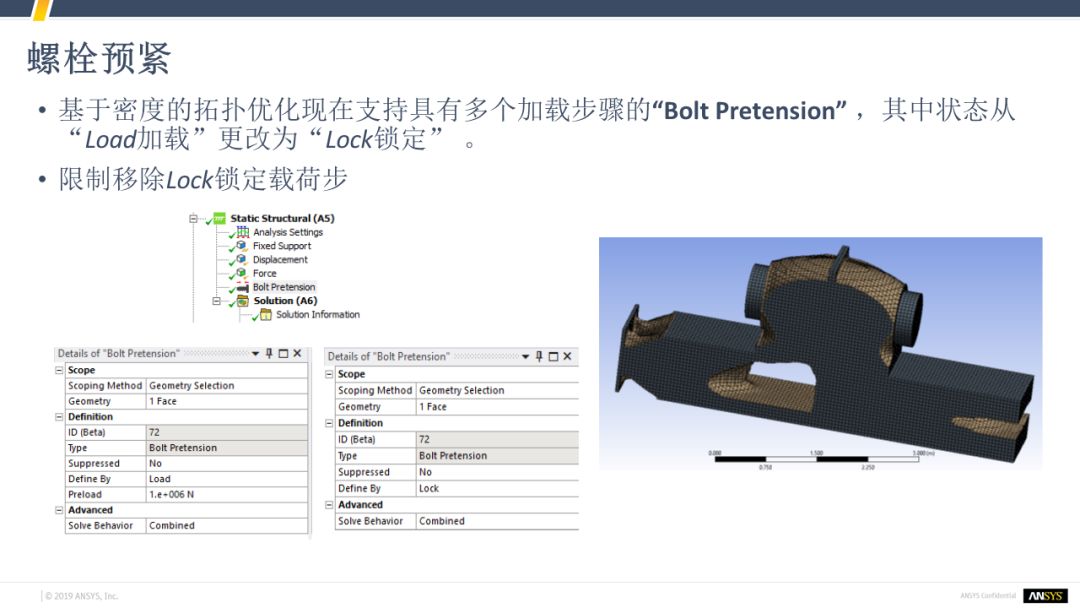Screen dimensions: 1080x608
Task: Click the Fixed Support load icon
Action: [241, 246]
